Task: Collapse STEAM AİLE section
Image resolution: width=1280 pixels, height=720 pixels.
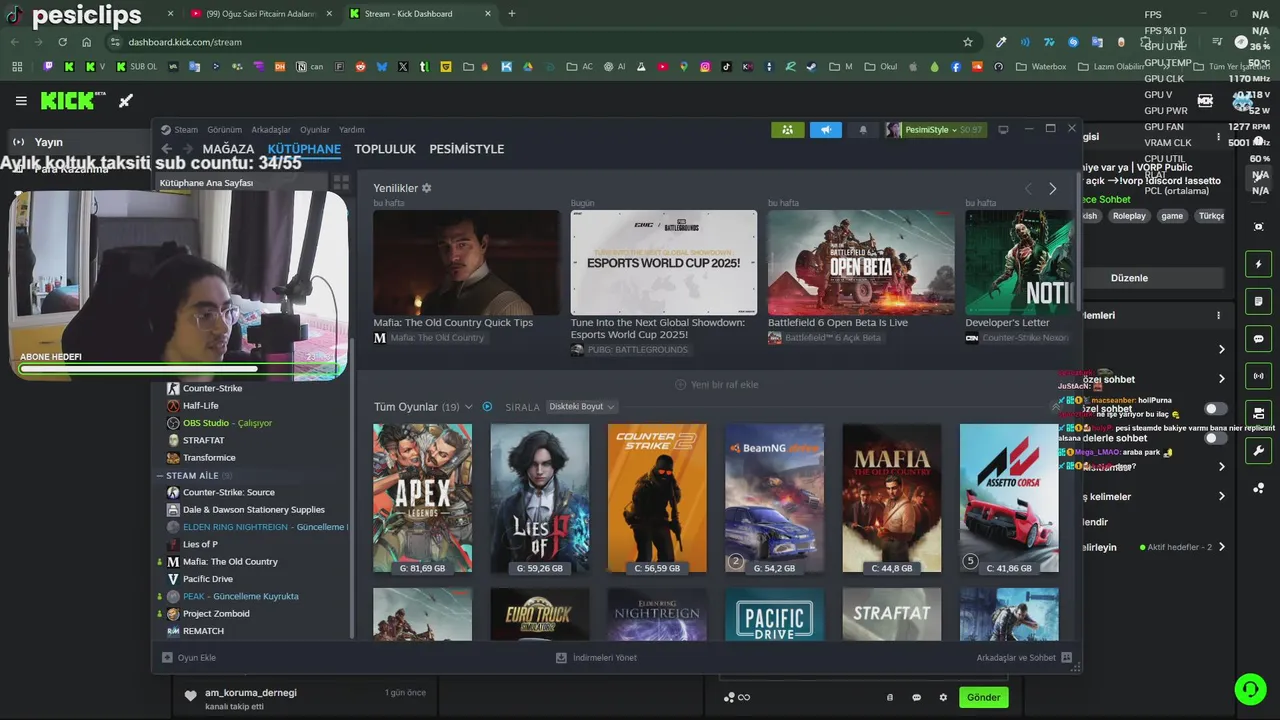Action: [160, 476]
